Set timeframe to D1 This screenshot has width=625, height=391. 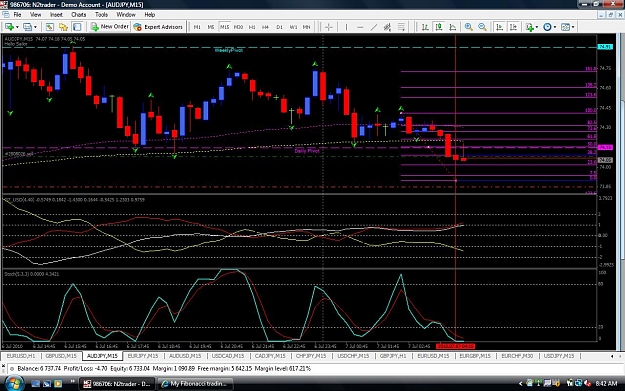(279, 27)
